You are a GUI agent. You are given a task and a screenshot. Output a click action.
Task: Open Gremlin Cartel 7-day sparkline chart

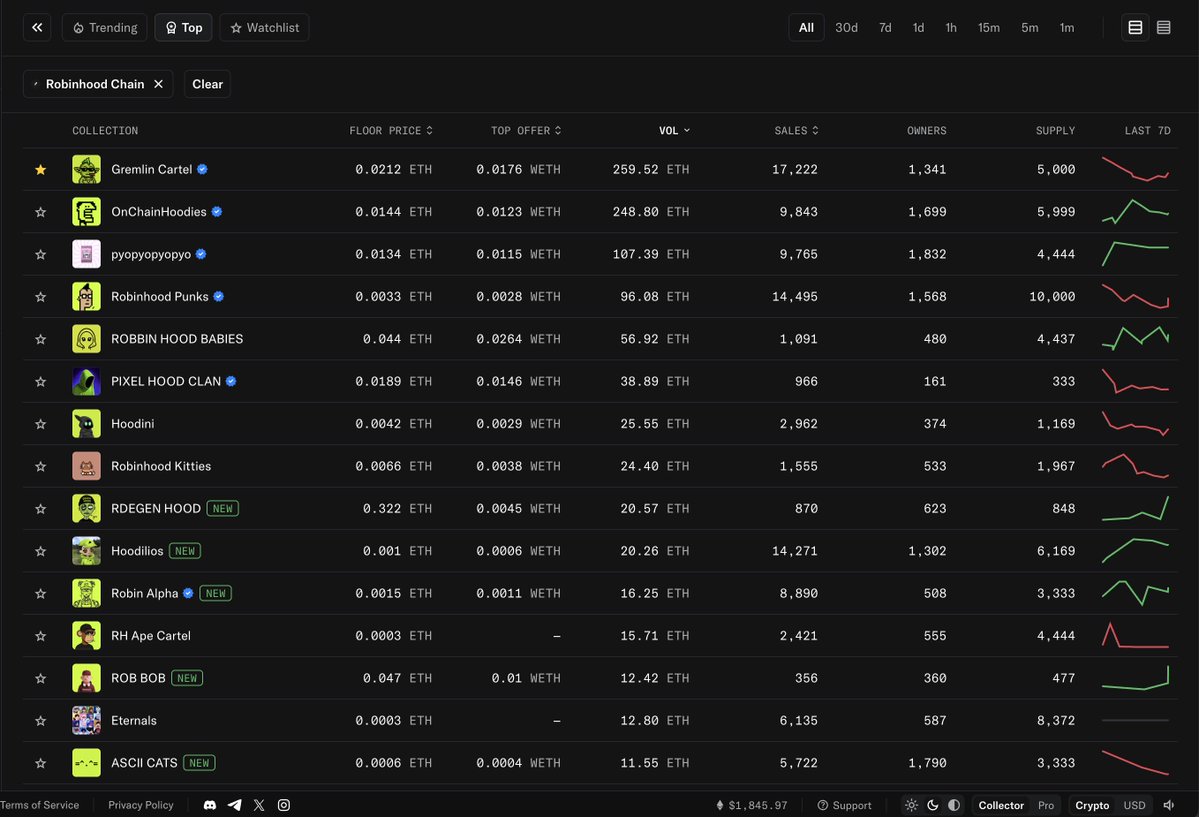tap(1136, 169)
